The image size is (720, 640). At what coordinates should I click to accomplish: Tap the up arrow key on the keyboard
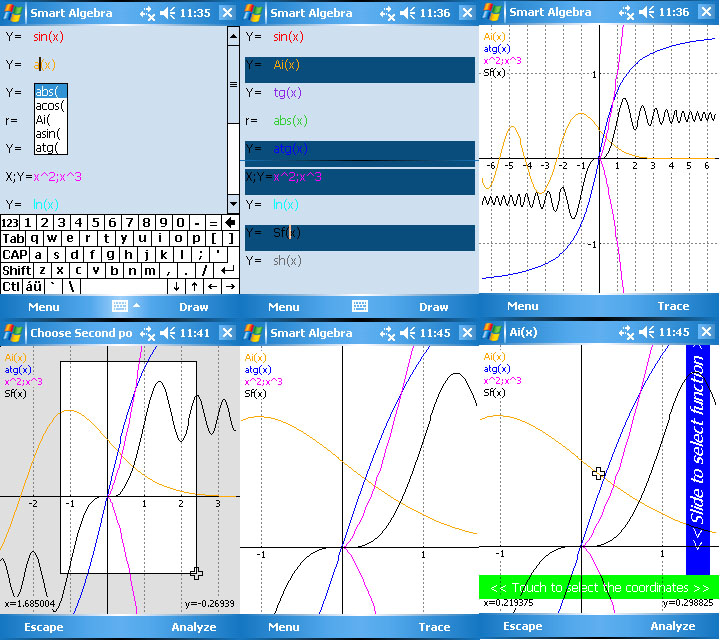tap(194, 286)
